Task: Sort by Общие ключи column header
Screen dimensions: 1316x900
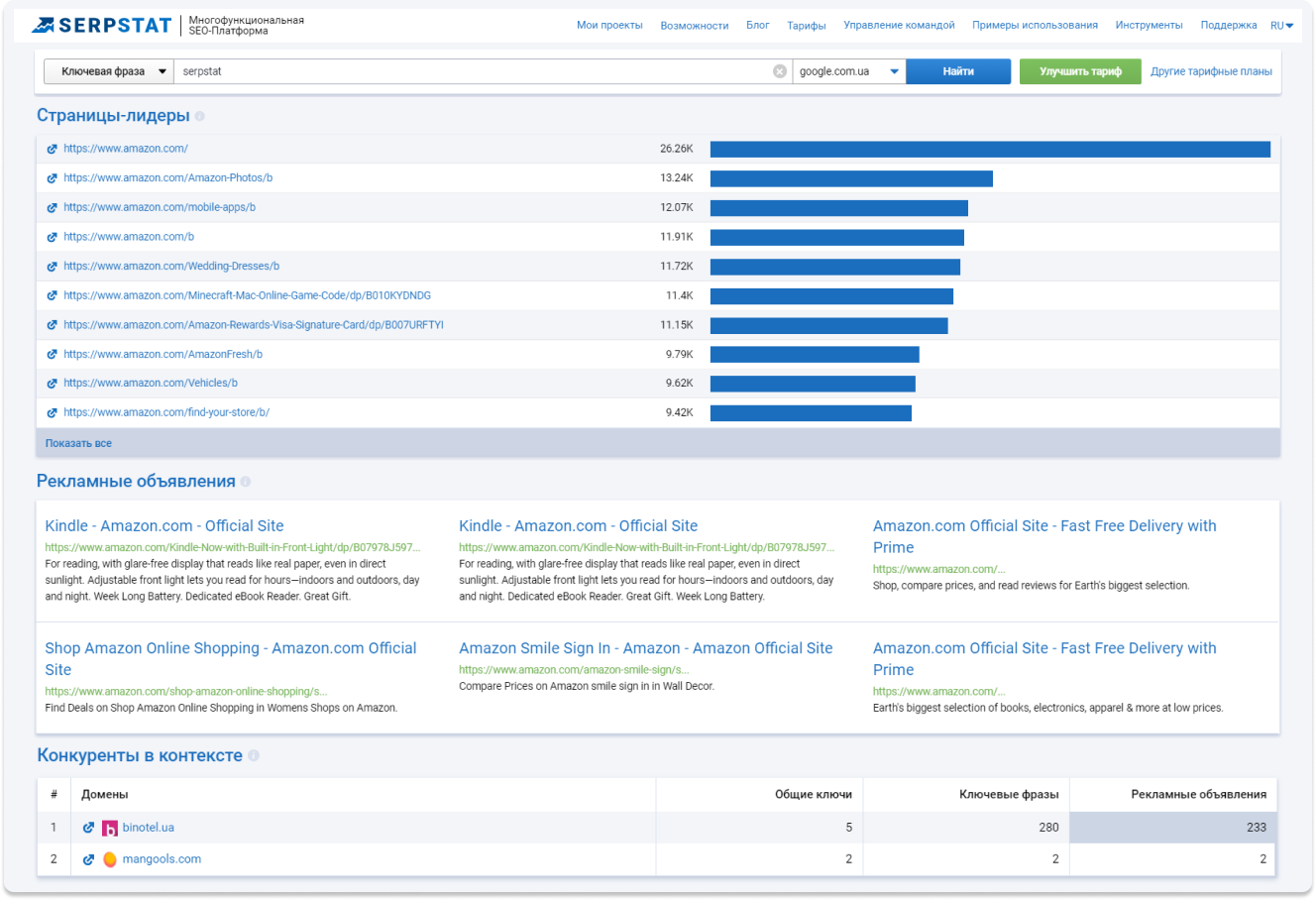Action: pos(814,794)
